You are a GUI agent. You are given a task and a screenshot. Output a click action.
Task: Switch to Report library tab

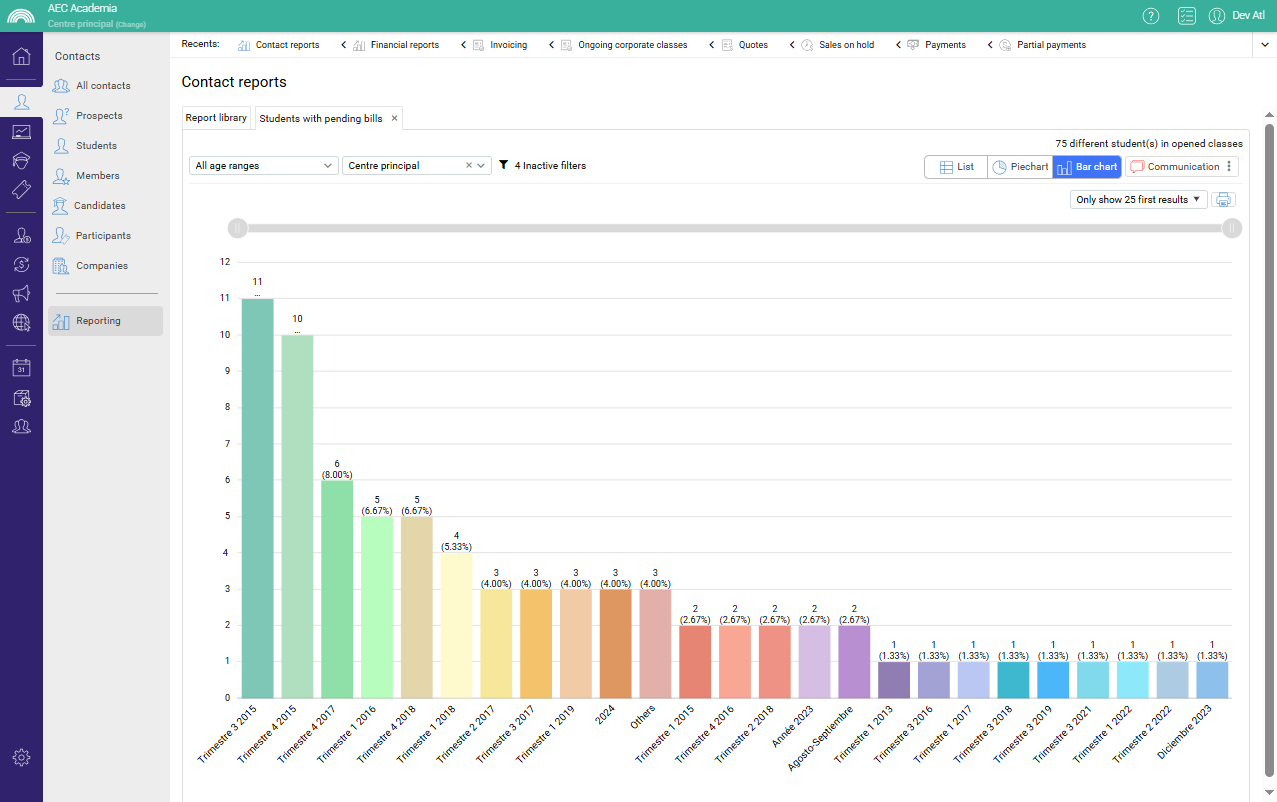pyautogui.click(x=216, y=118)
